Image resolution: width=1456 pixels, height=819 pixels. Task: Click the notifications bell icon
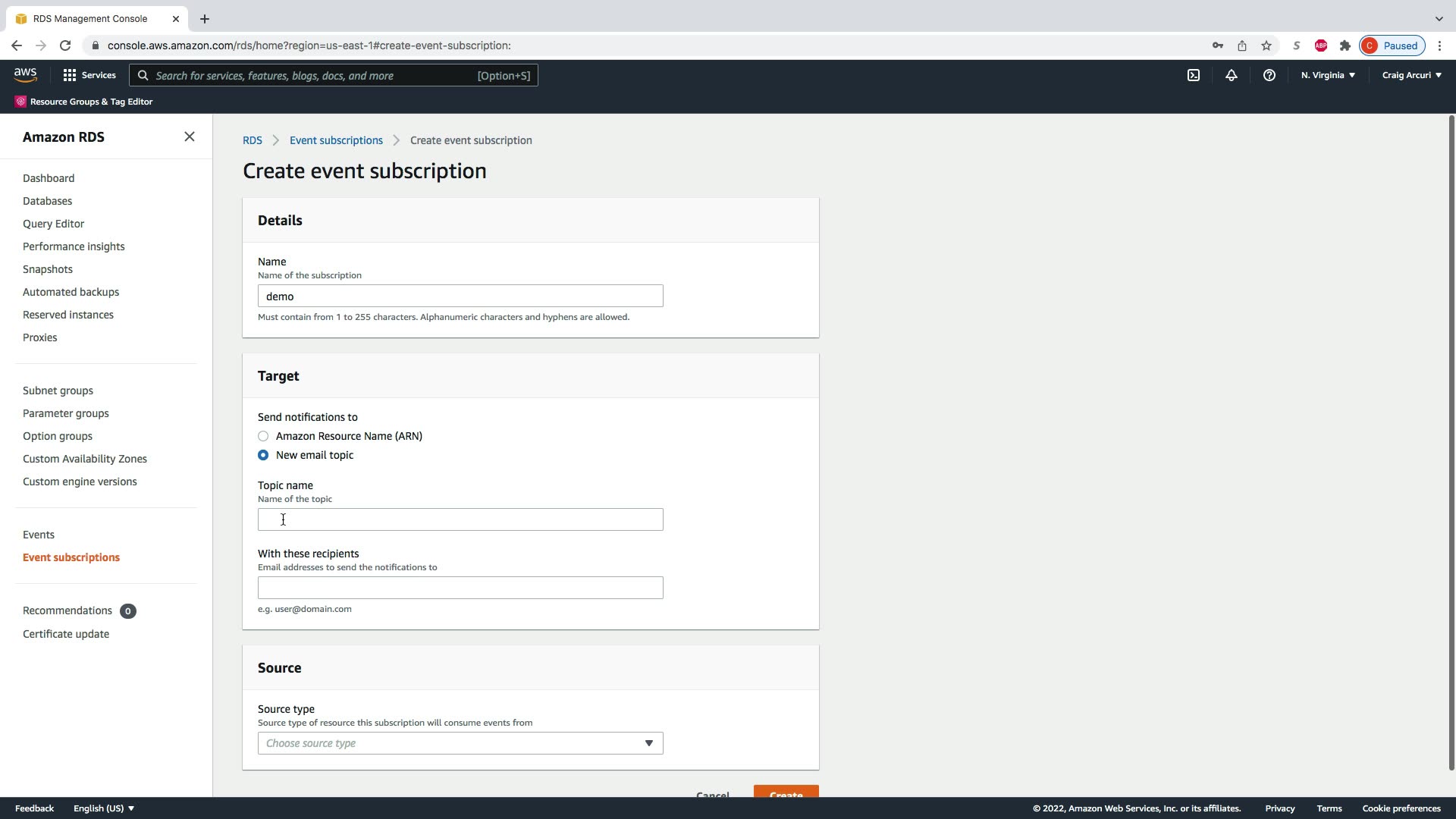point(1231,75)
